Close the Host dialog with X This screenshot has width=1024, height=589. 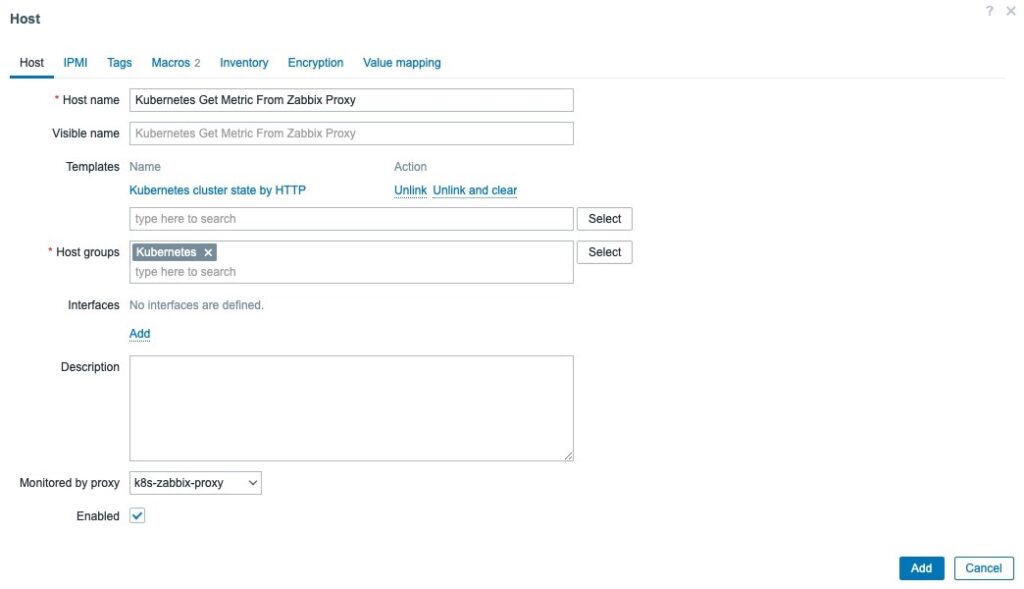[1011, 11]
